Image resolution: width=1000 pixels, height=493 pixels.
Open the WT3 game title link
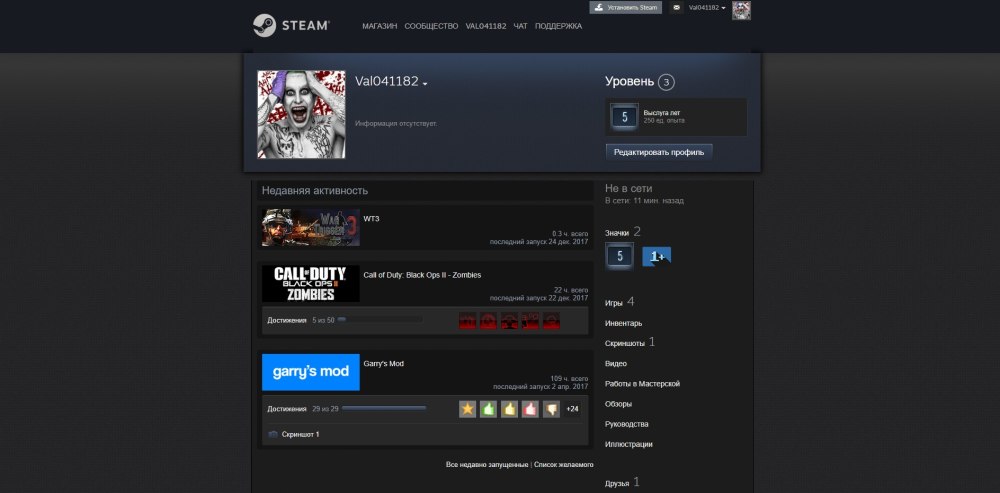click(x=371, y=219)
